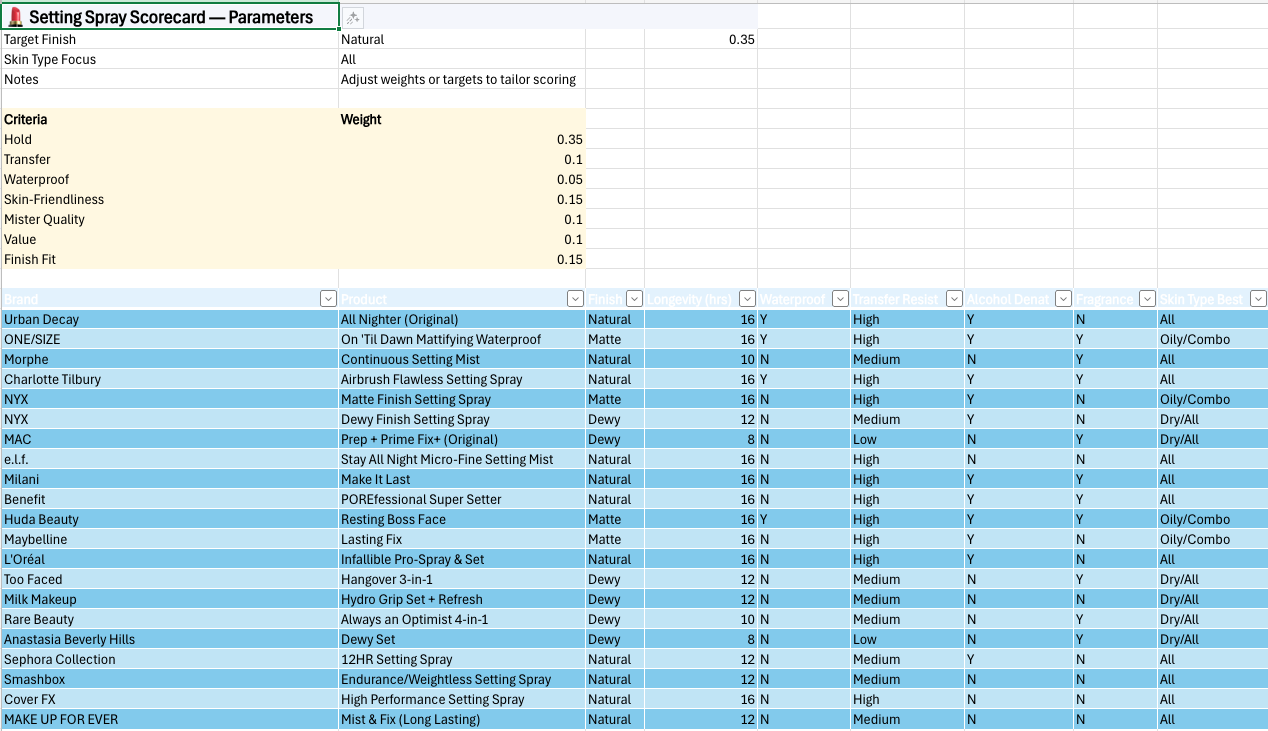This screenshot has width=1268, height=731.
Task: Select the Prep + Prime Fix+ (Original) cell
Action: point(462,439)
